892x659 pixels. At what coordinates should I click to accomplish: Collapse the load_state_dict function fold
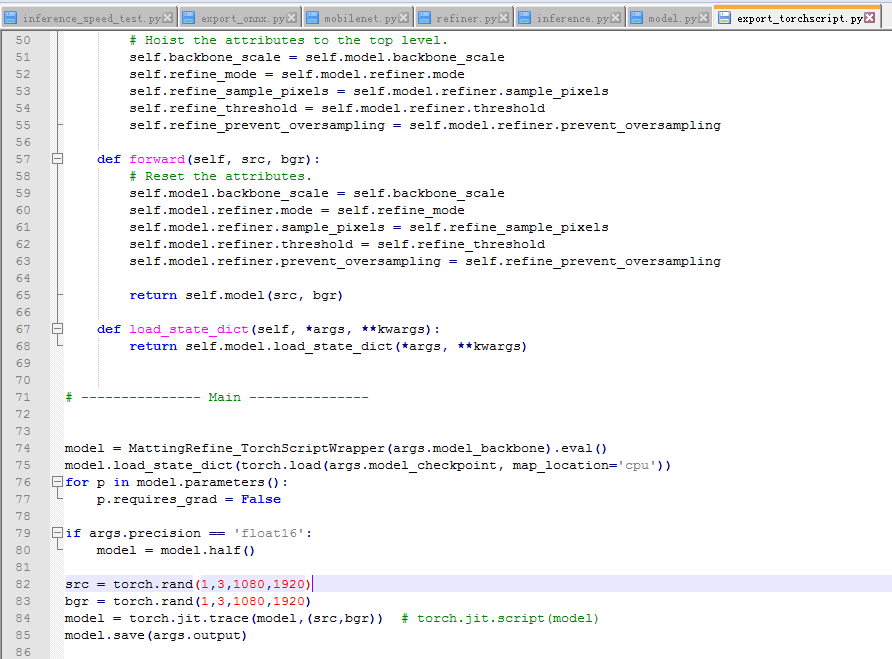pyautogui.click(x=57, y=329)
